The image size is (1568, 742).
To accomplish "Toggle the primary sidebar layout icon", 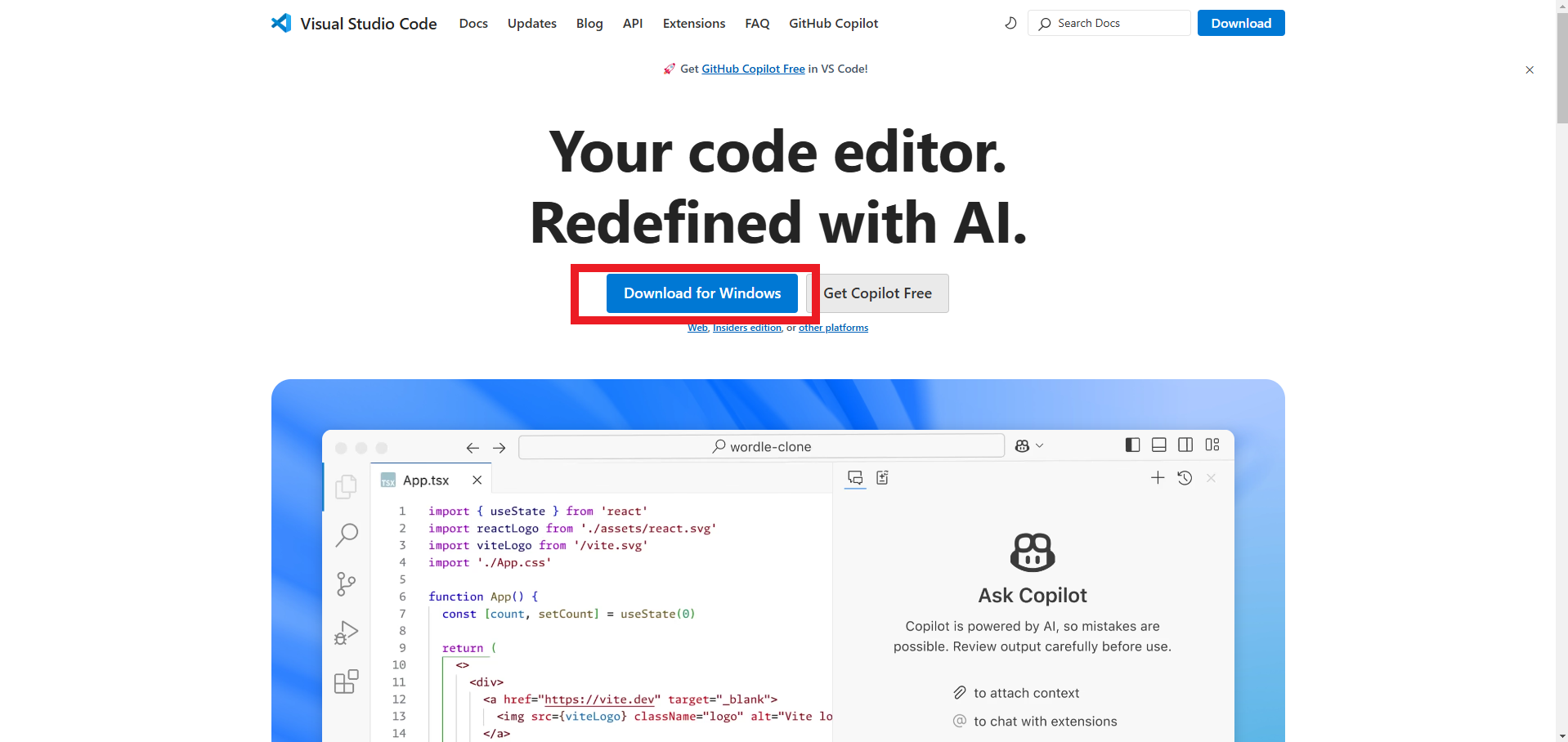I will pyautogui.click(x=1132, y=445).
